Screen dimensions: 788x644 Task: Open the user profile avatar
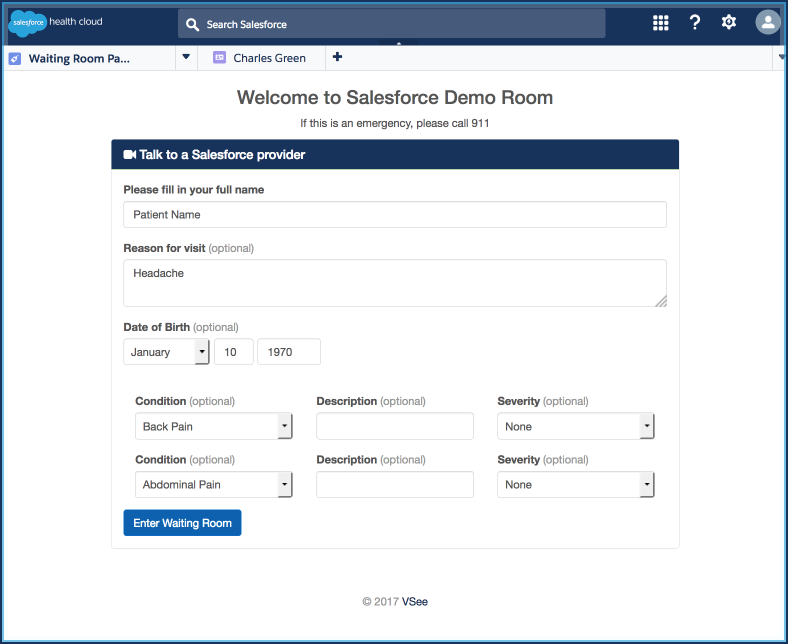(767, 22)
